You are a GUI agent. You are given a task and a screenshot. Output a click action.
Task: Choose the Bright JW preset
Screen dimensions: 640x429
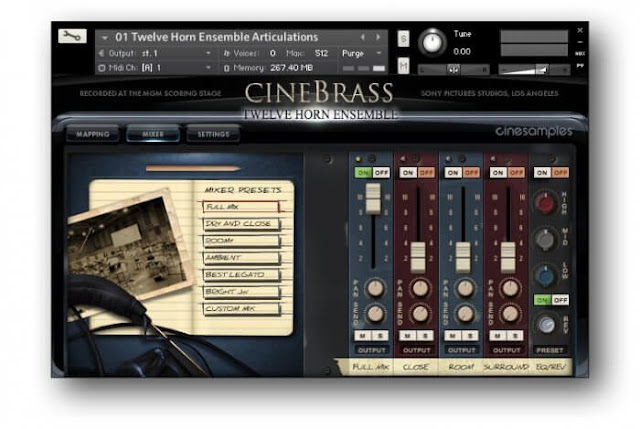(x=241, y=291)
